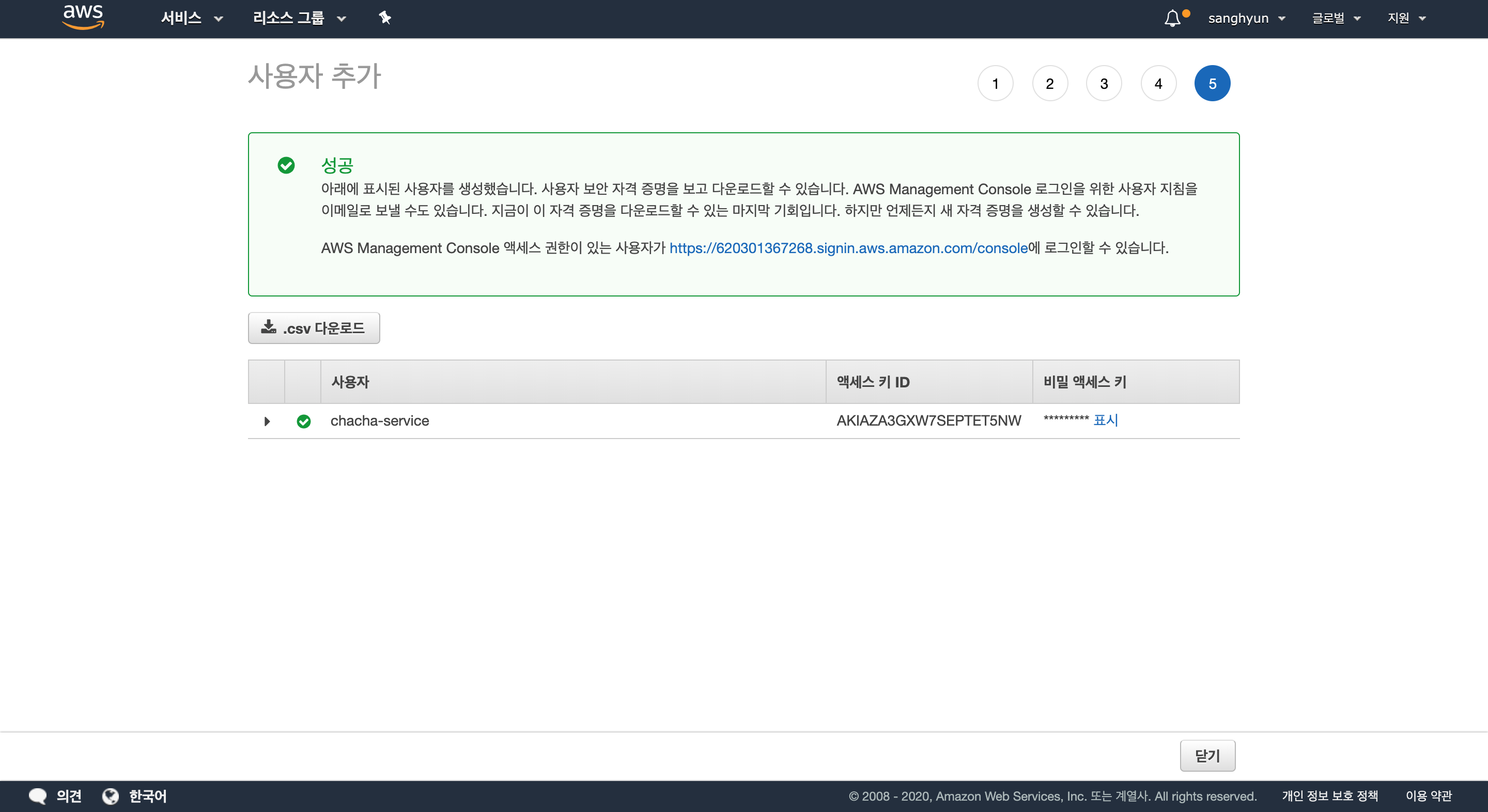Click green status check beside chacha-service
1488x812 pixels.
304,421
